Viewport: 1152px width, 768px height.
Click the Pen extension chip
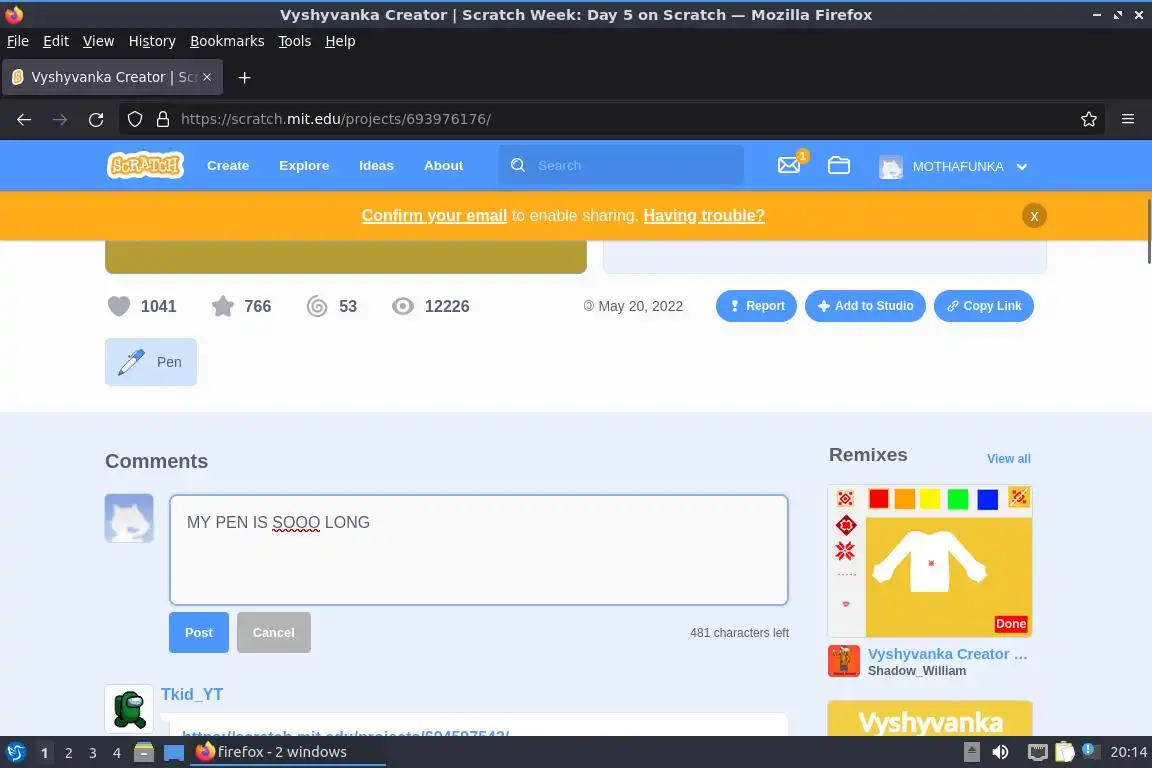pyautogui.click(x=151, y=362)
